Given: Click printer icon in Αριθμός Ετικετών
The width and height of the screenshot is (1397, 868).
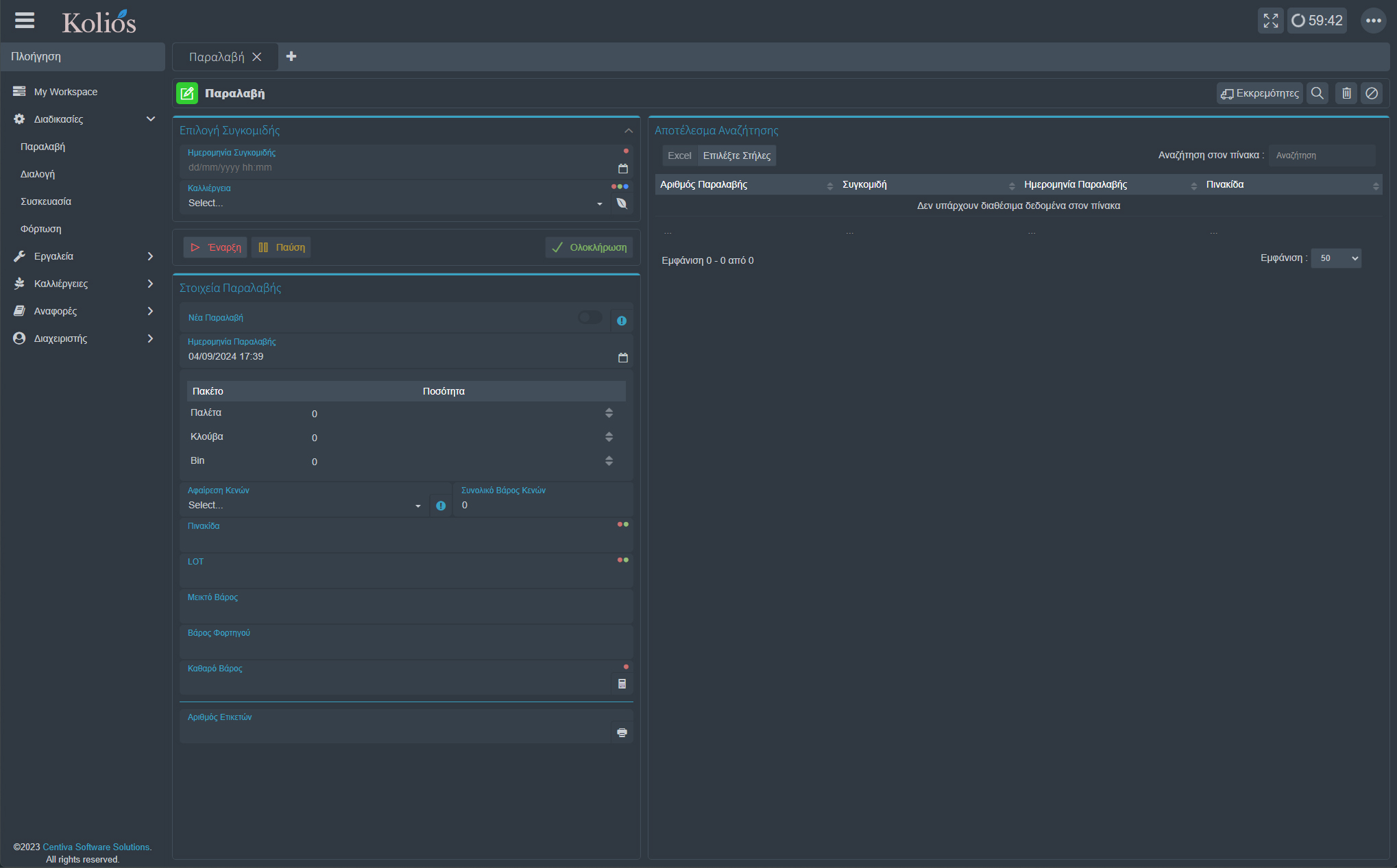Looking at the screenshot, I should point(622,732).
